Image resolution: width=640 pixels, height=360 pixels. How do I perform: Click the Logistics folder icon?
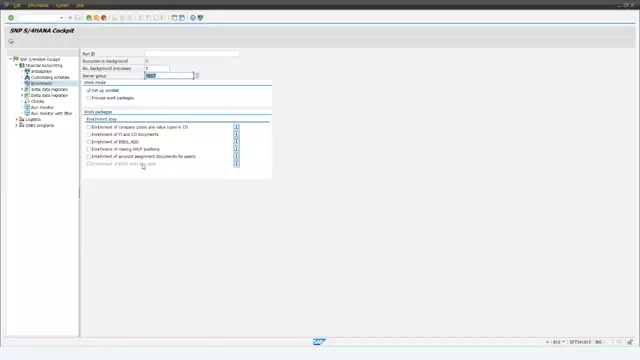(22, 119)
